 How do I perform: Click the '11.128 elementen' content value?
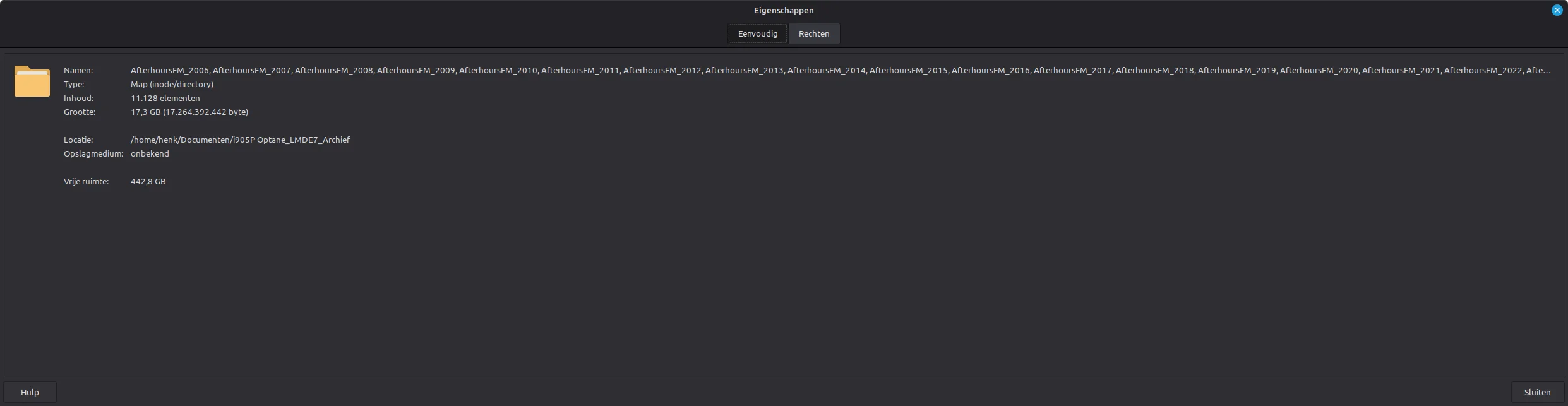[165, 98]
